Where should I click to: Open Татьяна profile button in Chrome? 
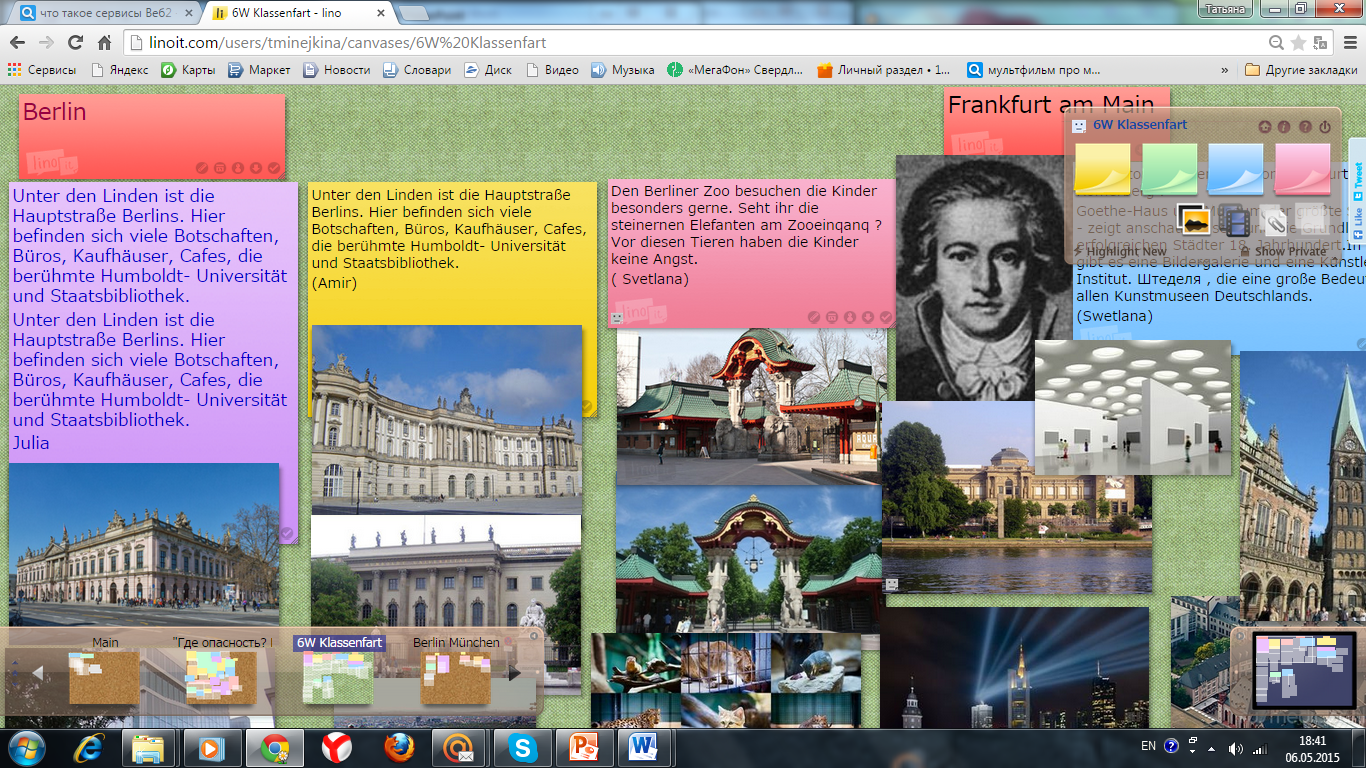(x=1225, y=8)
